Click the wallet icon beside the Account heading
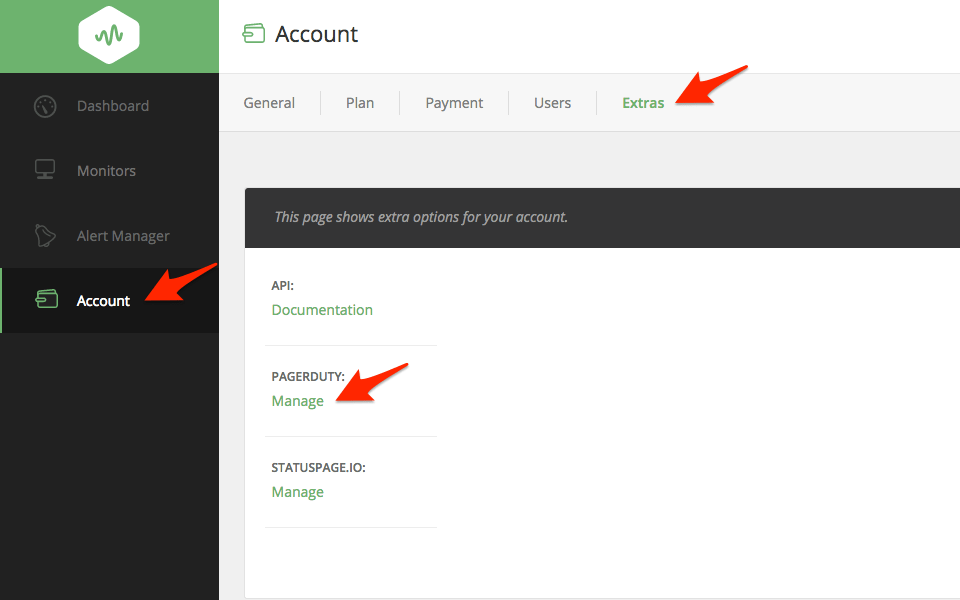960x600 pixels. coord(254,34)
